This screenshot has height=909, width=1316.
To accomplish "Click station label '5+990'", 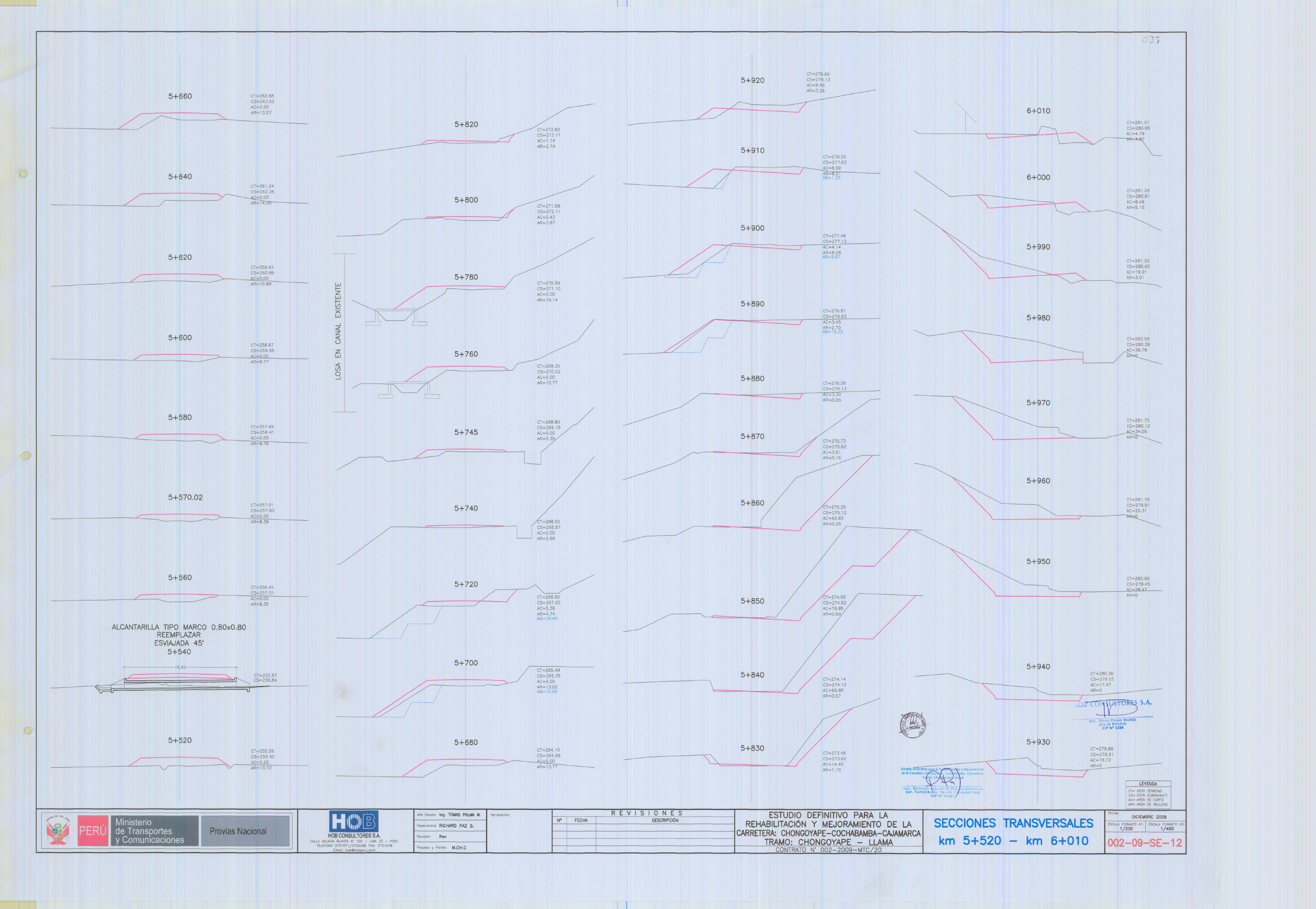I will click(x=1038, y=247).
